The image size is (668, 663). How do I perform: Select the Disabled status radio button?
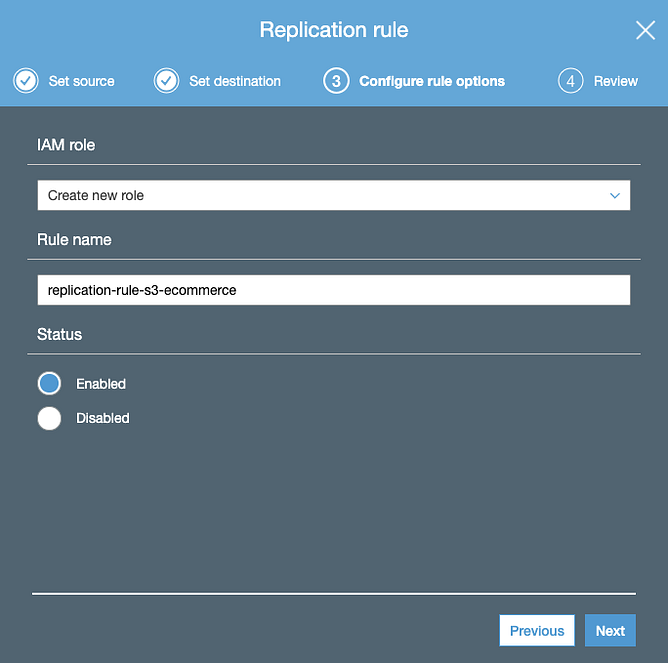(49, 418)
